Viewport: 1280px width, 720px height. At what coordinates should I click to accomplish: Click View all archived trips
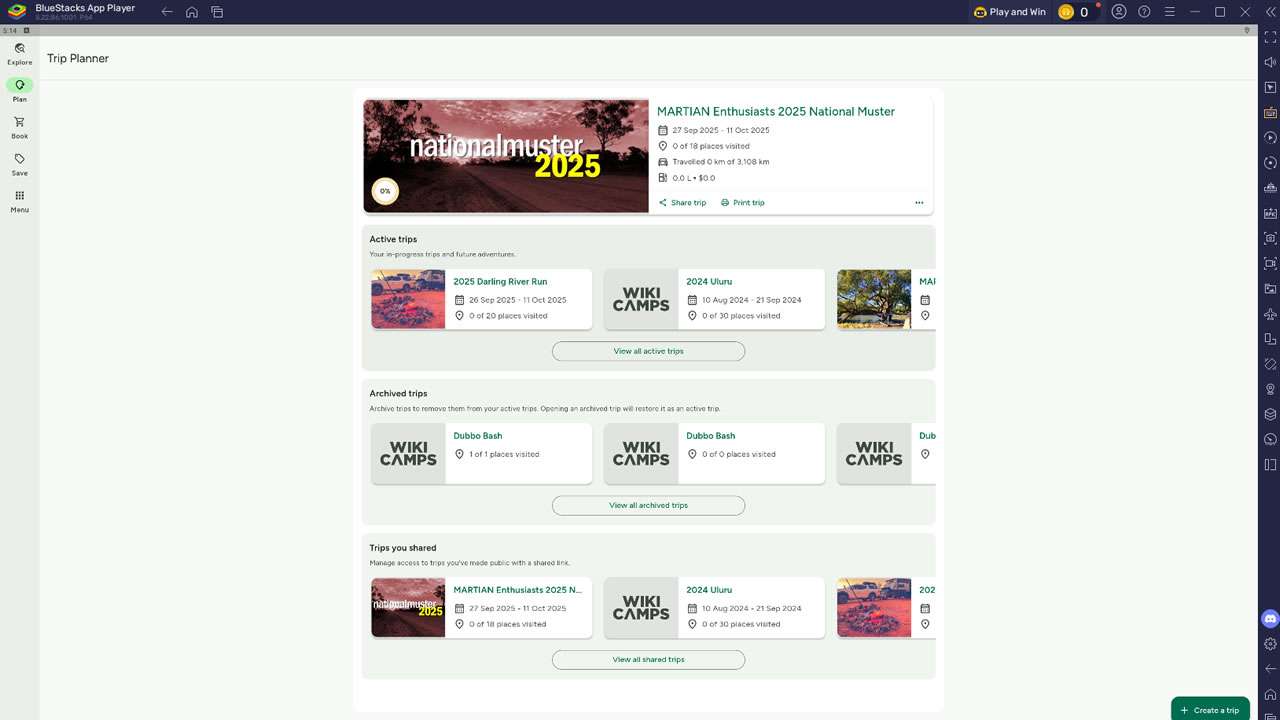point(648,505)
